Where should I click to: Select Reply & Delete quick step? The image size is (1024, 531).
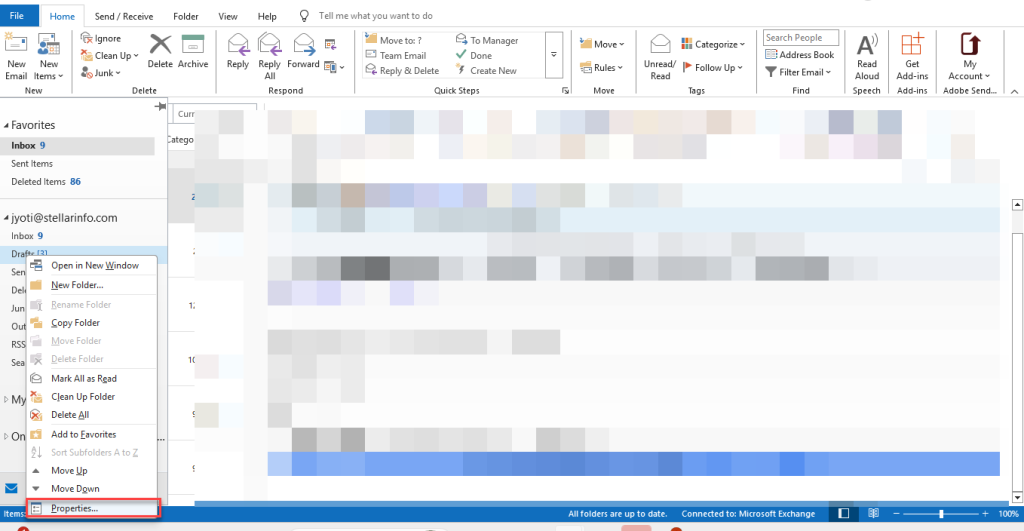tap(402, 71)
